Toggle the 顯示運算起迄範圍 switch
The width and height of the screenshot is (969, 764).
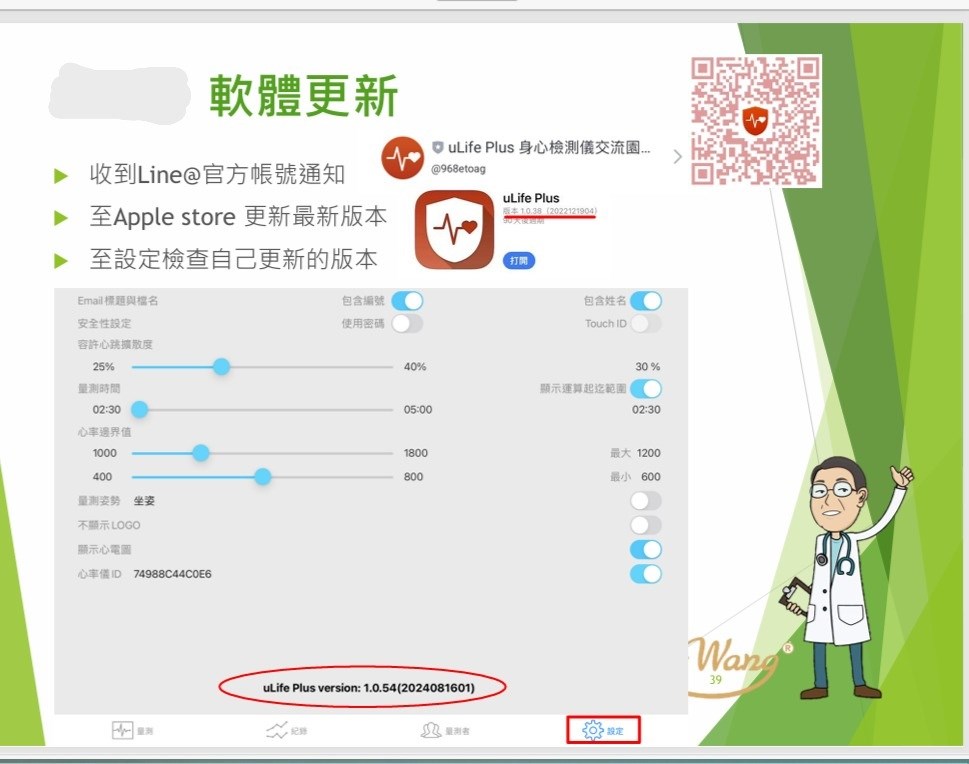click(x=646, y=389)
